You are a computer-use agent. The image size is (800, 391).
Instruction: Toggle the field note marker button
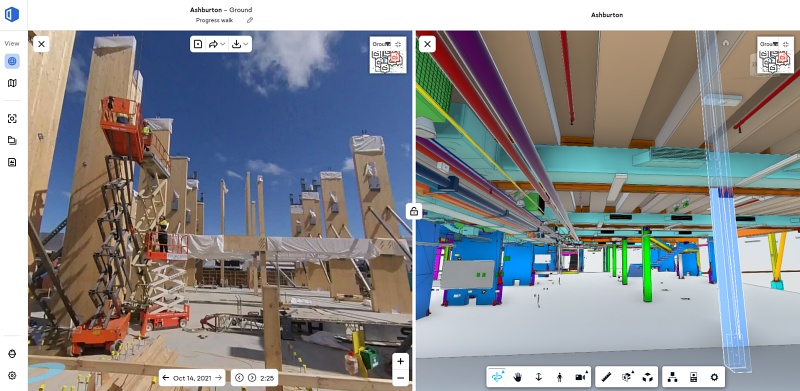click(x=198, y=44)
